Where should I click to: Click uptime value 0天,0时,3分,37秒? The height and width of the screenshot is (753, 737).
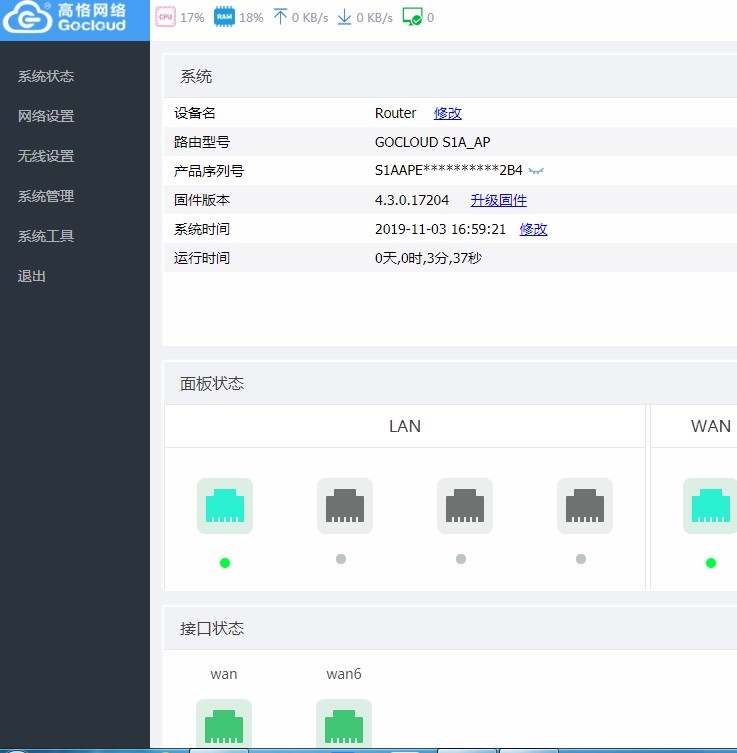pos(428,258)
